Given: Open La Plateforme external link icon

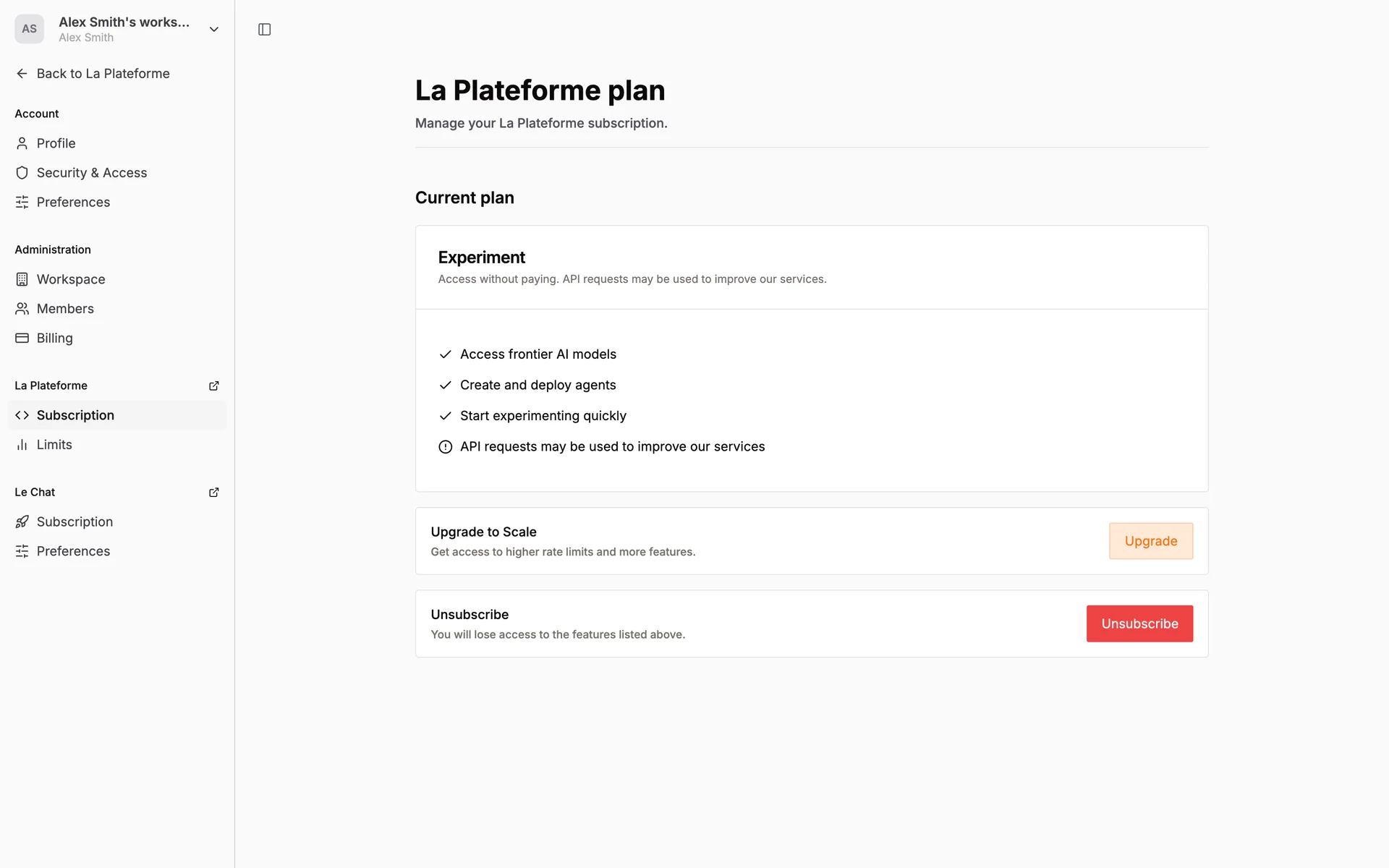Looking at the screenshot, I should click(214, 386).
